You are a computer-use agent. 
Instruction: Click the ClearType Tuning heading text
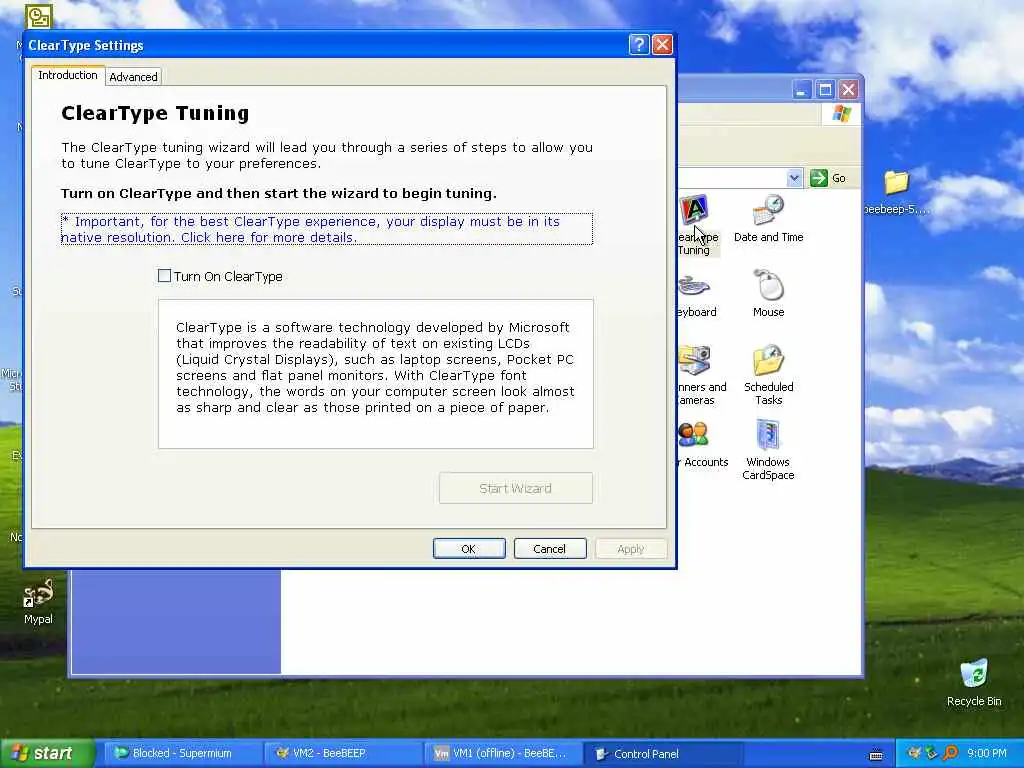[x=155, y=113]
